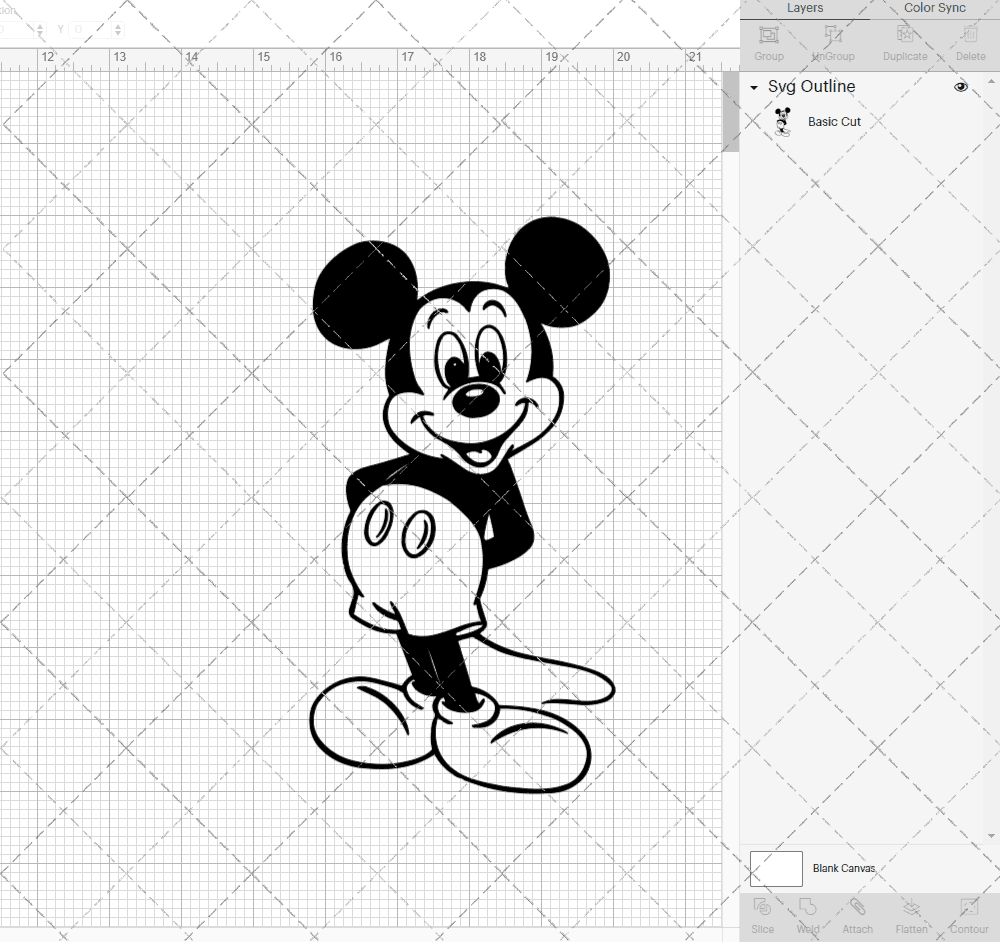The height and width of the screenshot is (942, 1000).
Task: Click the Attach paperclip icon
Action: tap(857, 908)
